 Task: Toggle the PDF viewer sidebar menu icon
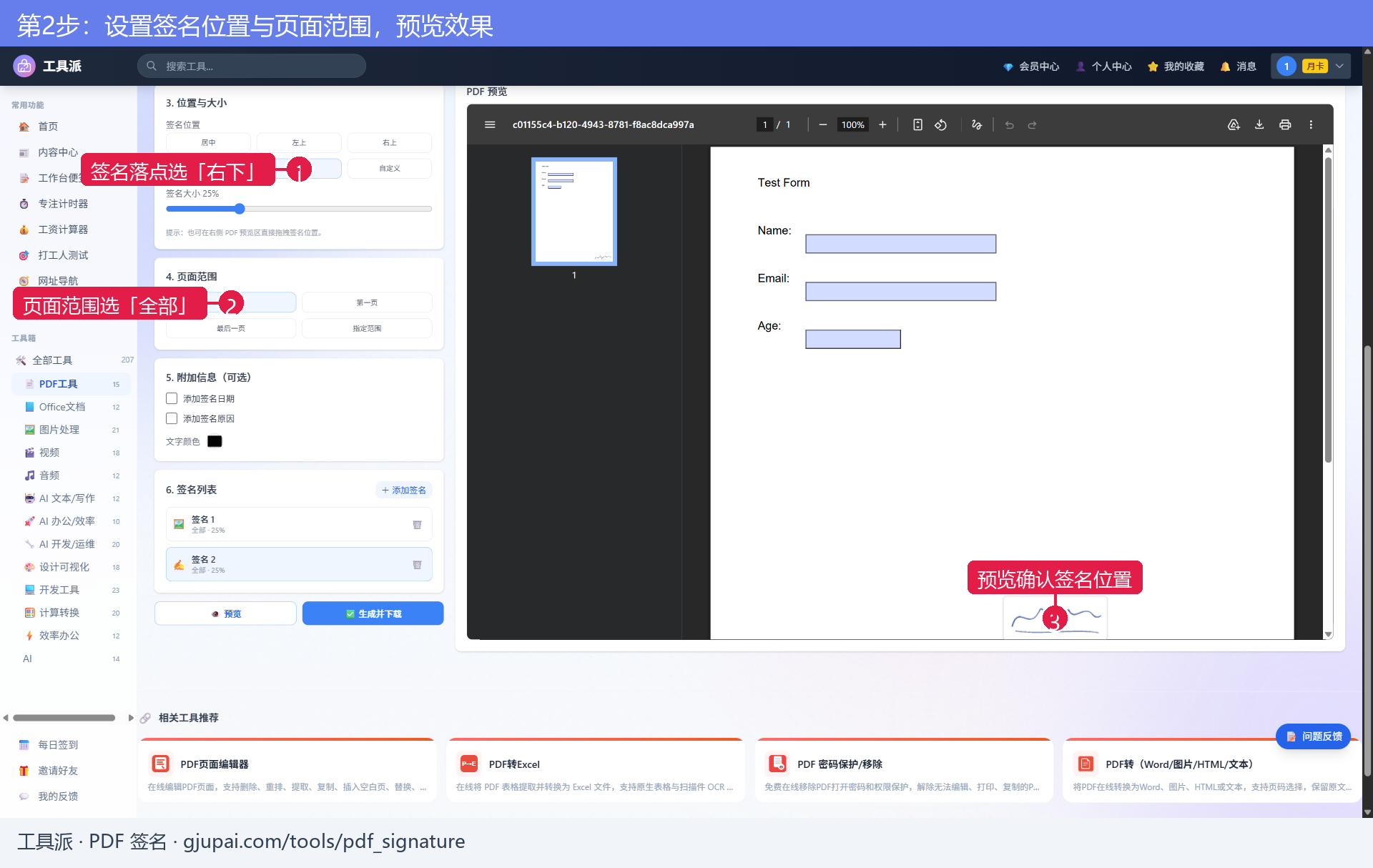[490, 124]
